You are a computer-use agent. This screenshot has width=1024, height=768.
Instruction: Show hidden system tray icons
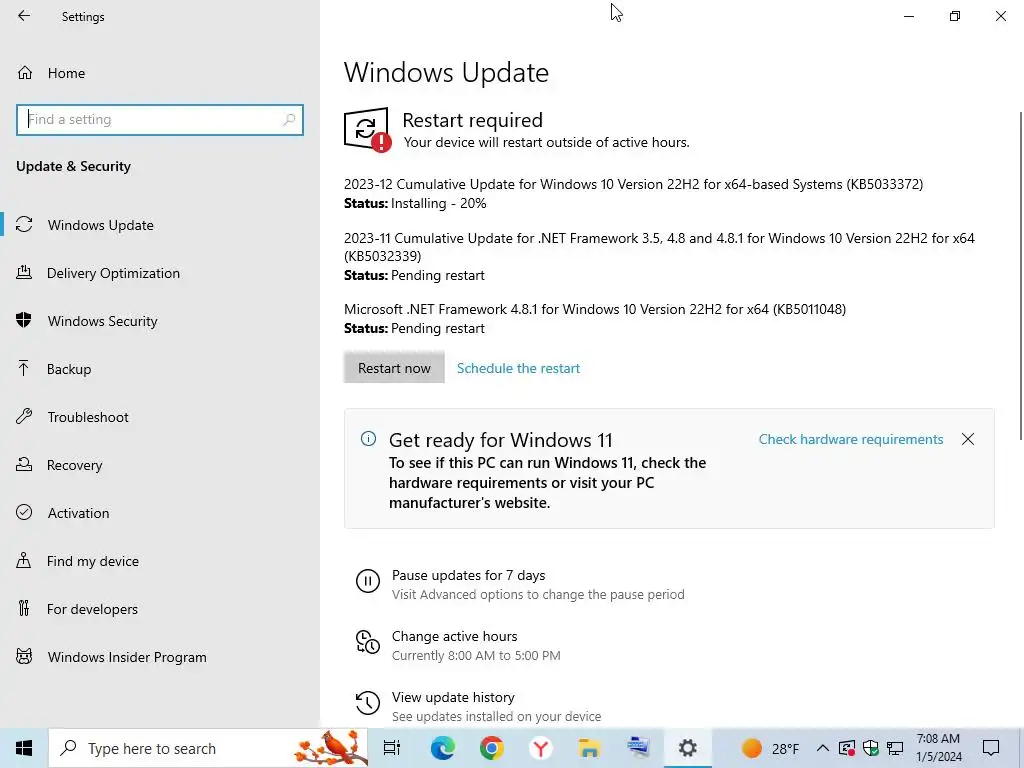(822, 748)
